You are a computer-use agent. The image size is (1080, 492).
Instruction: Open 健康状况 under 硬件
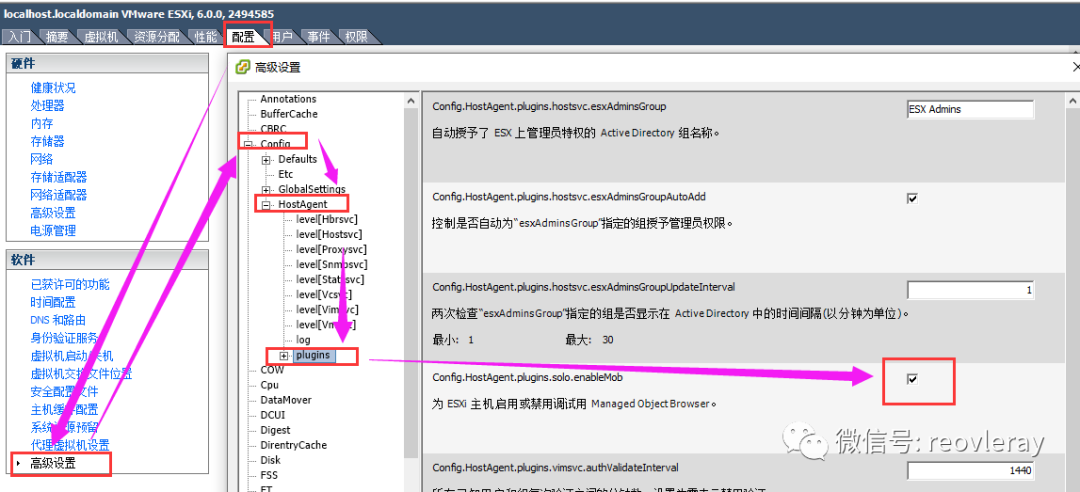tap(53, 88)
